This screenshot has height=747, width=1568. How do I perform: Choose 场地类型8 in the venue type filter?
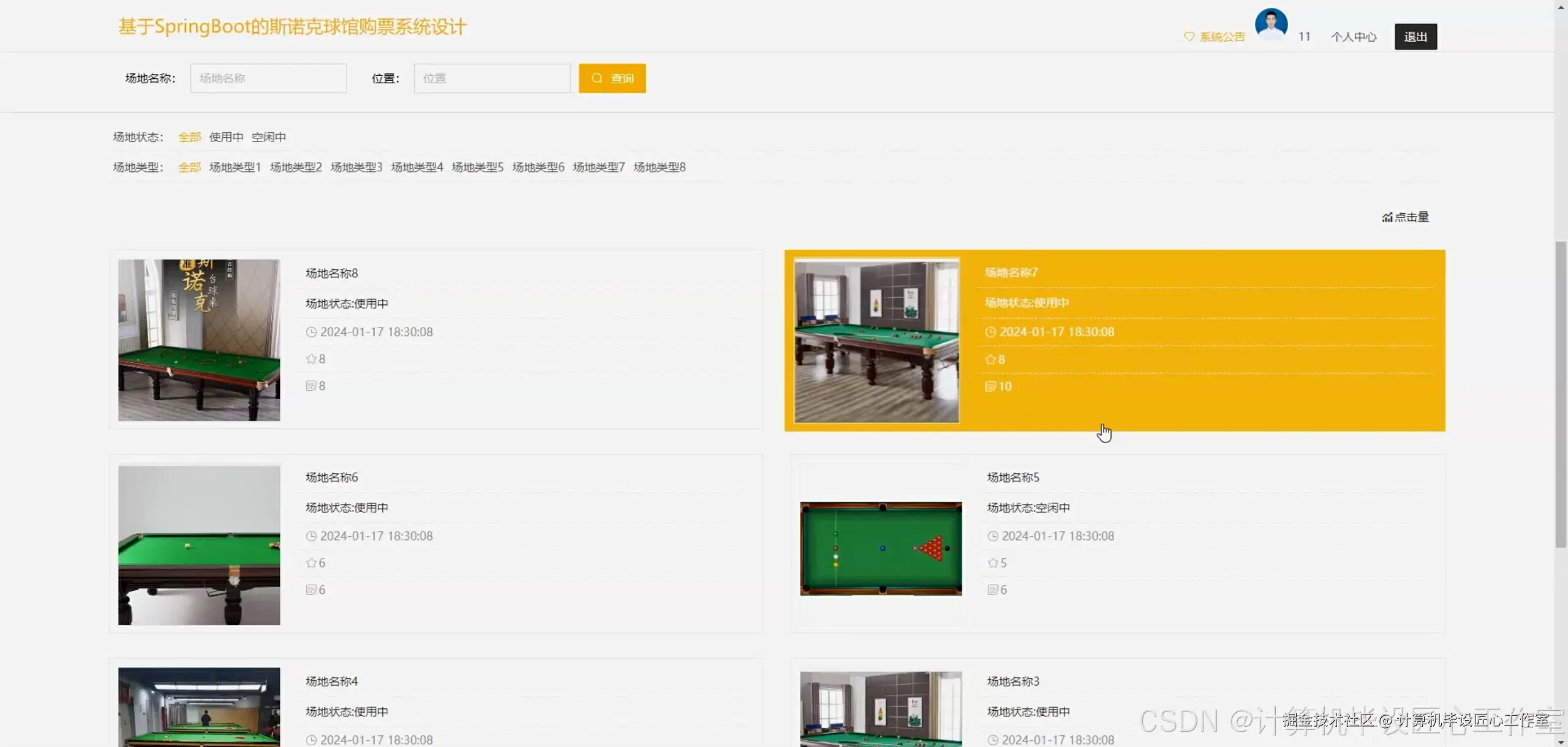point(659,167)
